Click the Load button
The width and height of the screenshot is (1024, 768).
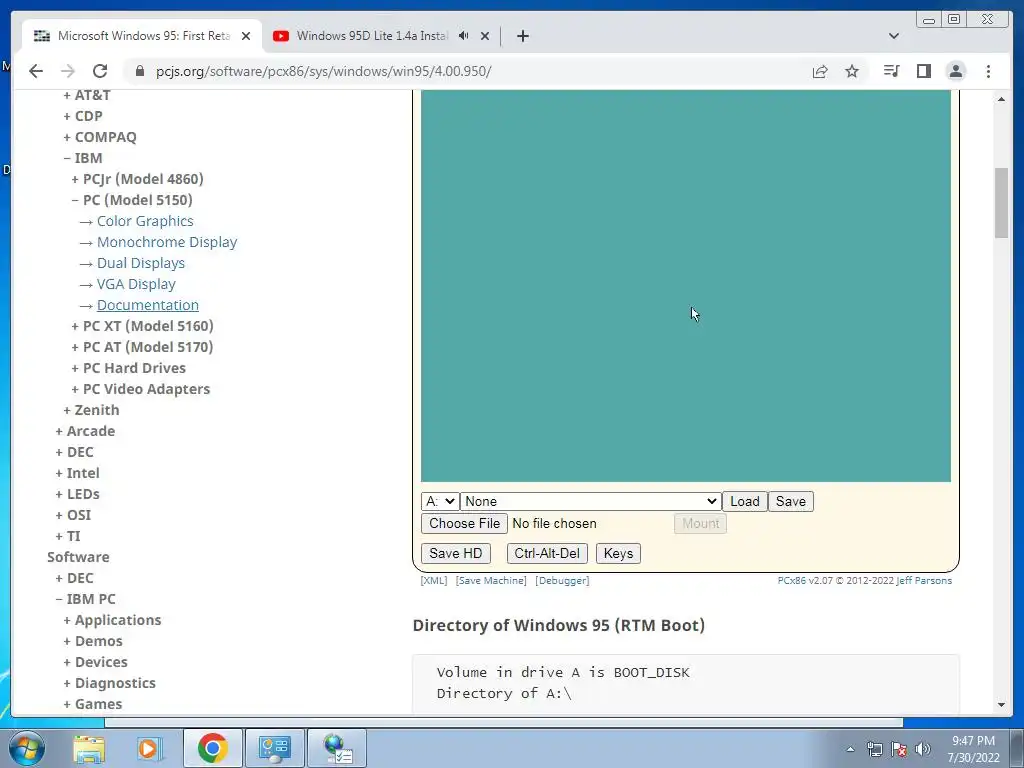click(x=744, y=502)
